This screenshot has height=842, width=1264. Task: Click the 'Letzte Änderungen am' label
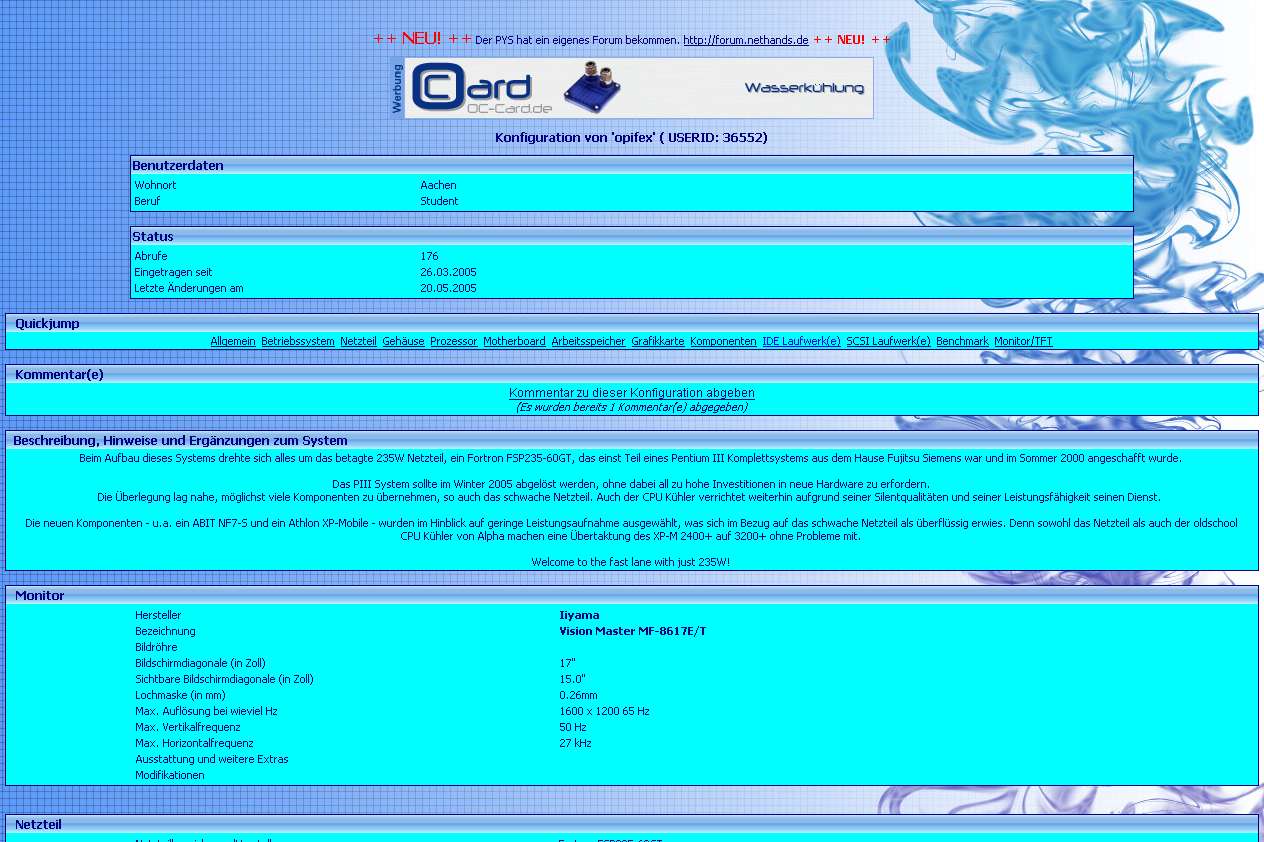[189, 288]
